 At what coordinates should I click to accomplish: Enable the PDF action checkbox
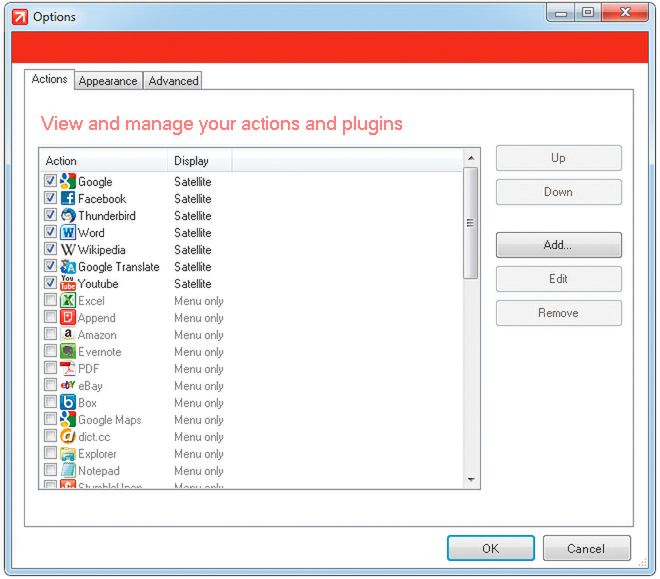click(x=50, y=368)
